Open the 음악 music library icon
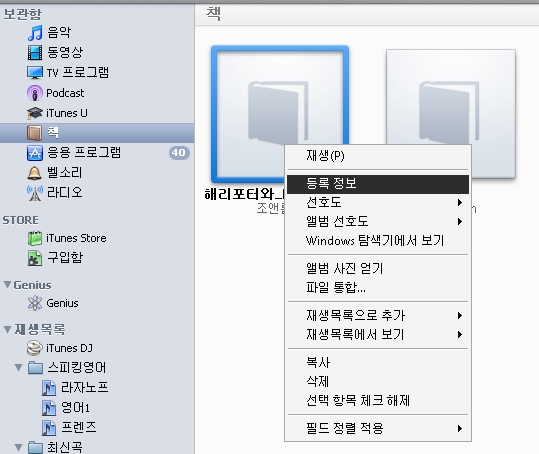This screenshot has width=539, height=454. click(35, 33)
